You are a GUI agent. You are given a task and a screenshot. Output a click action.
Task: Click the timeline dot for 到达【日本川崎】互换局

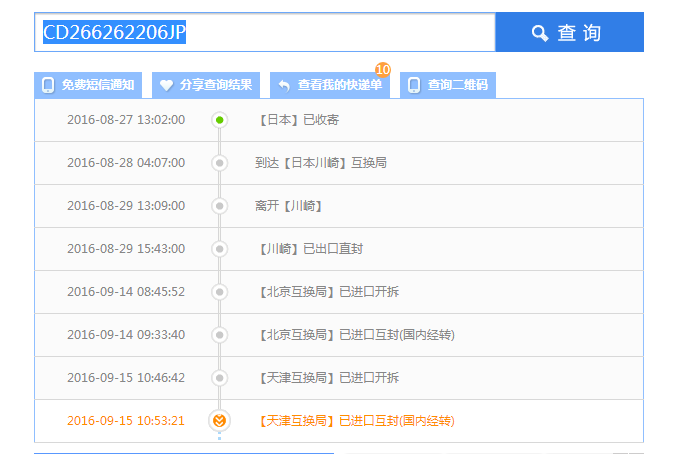point(219,163)
